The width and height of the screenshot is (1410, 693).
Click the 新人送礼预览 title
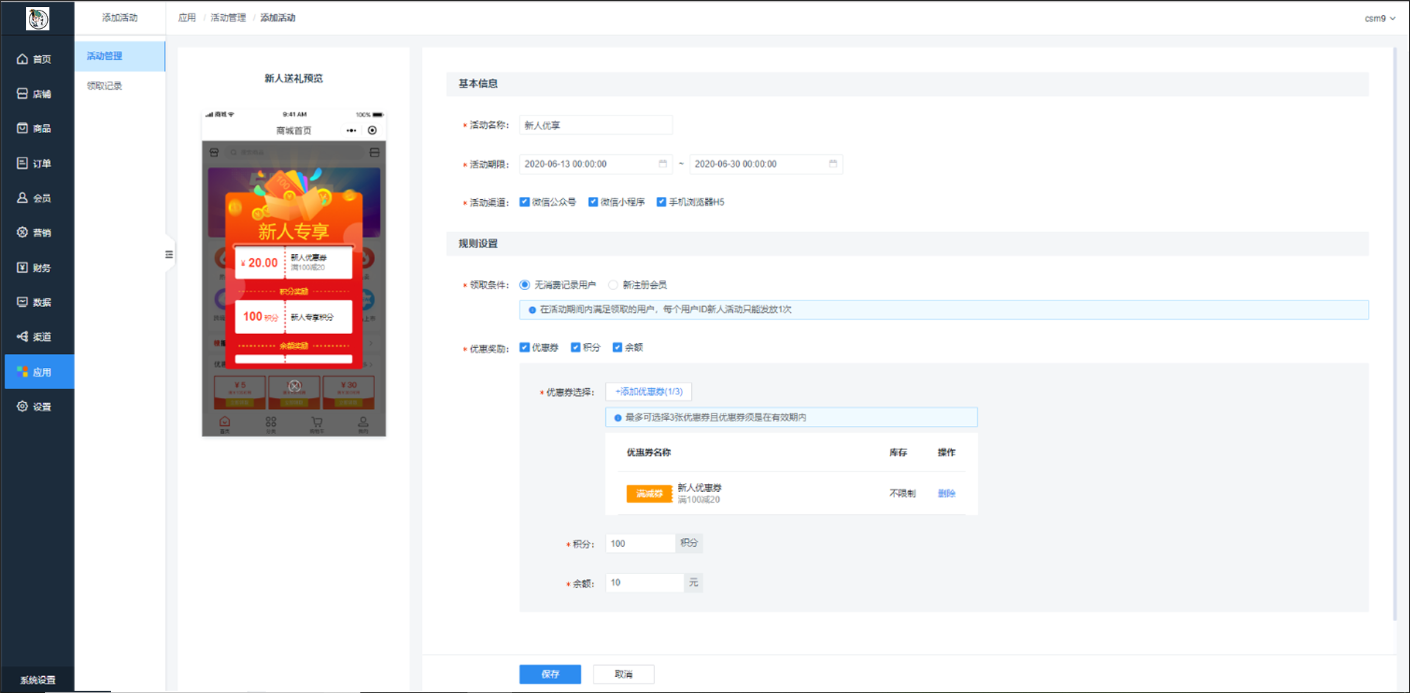pyautogui.click(x=294, y=78)
